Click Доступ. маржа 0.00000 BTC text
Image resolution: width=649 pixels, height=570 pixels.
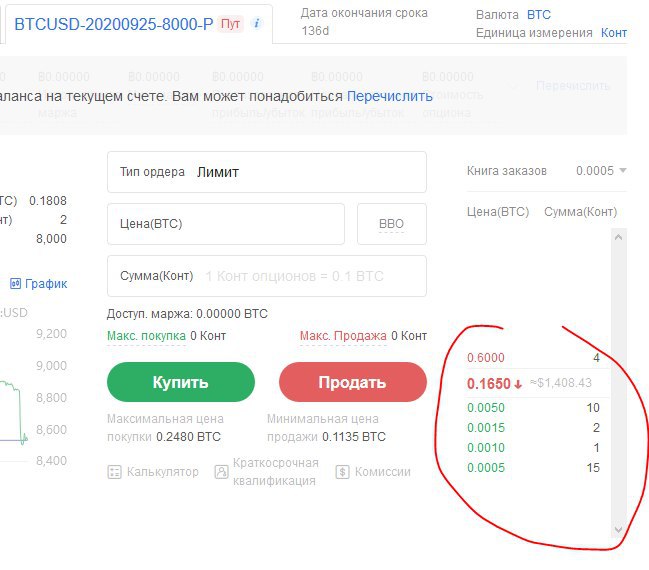pyautogui.click(x=187, y=314)
